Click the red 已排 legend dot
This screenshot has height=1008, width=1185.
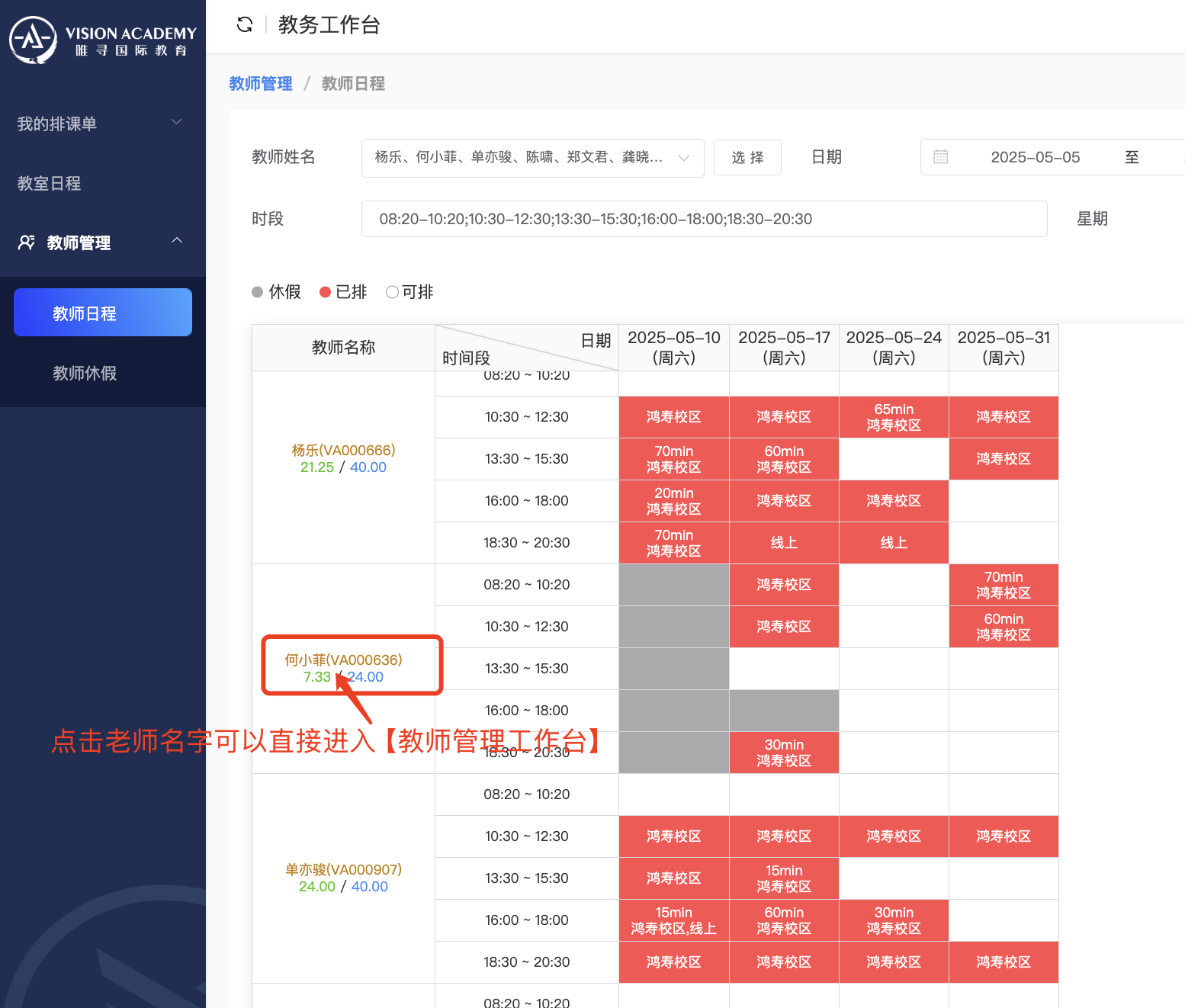[x=325, y=292]
